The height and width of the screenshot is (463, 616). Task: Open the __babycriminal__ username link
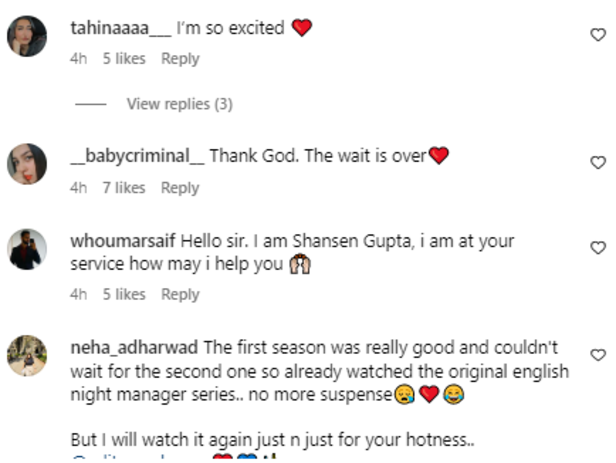point(137,156)
